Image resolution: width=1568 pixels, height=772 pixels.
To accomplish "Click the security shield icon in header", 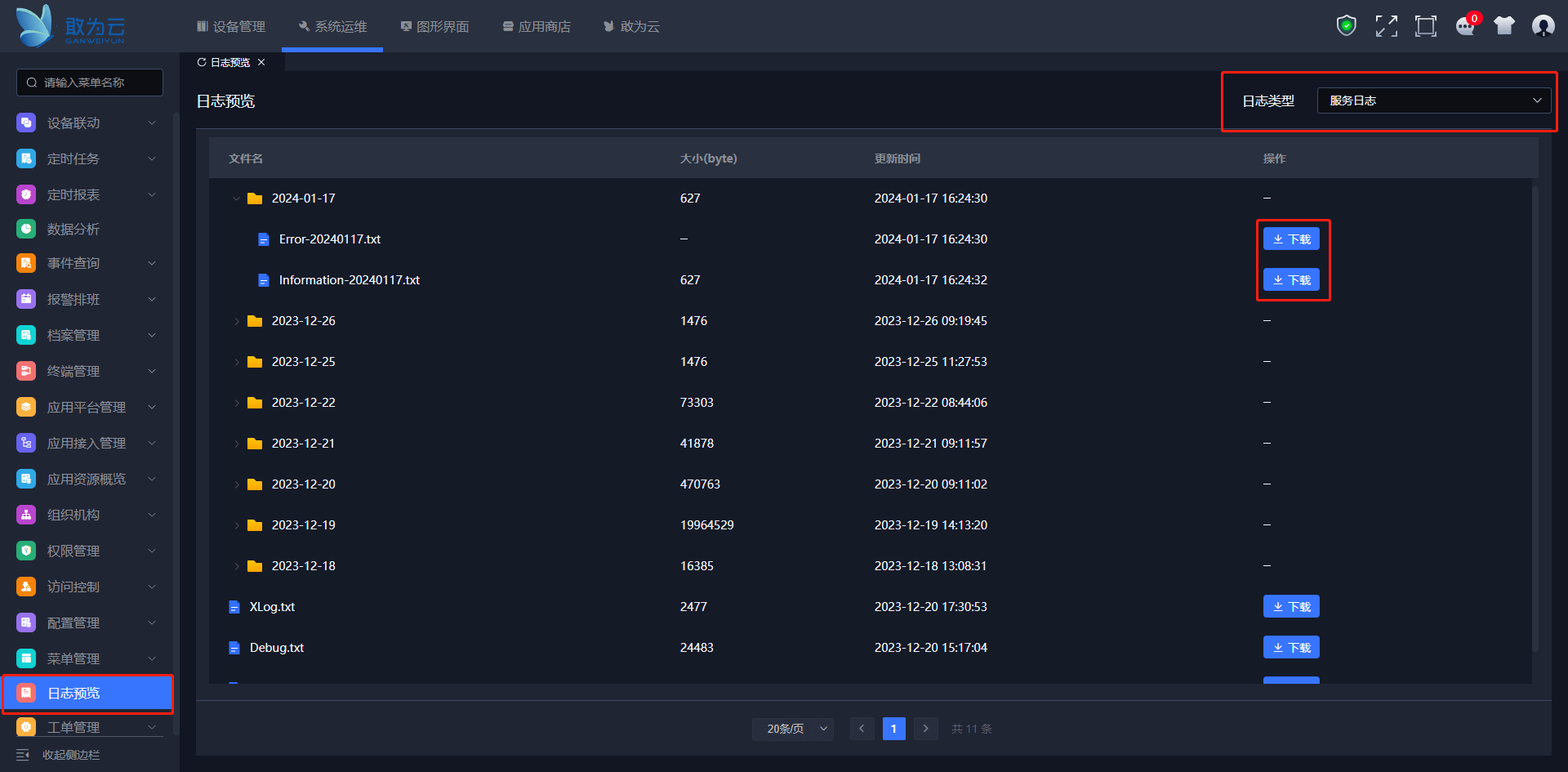I will coord(1346,26).
